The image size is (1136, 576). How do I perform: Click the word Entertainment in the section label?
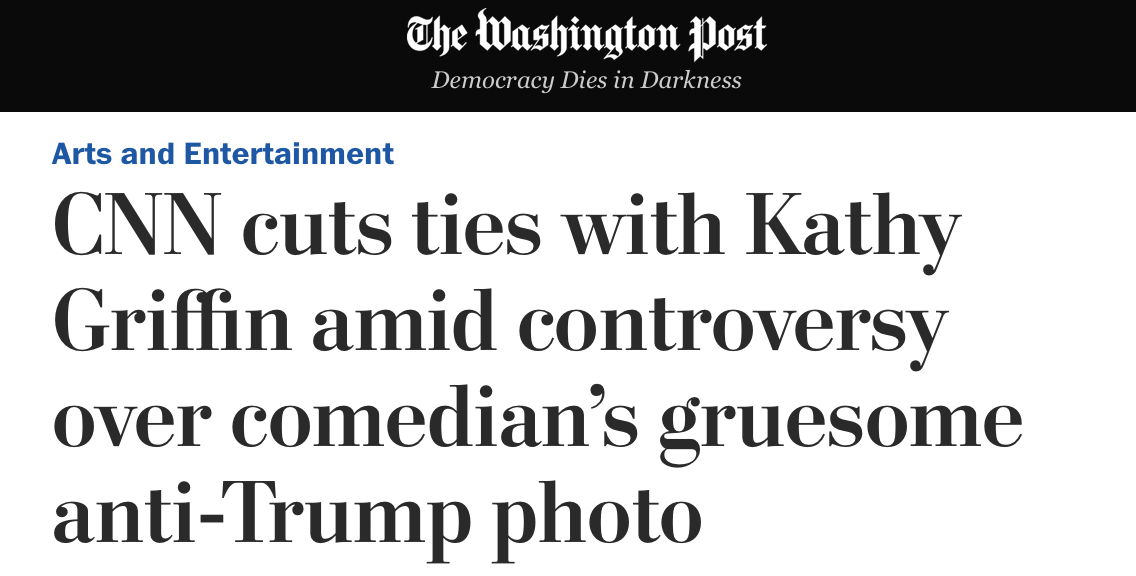click(x=289, y=154)
